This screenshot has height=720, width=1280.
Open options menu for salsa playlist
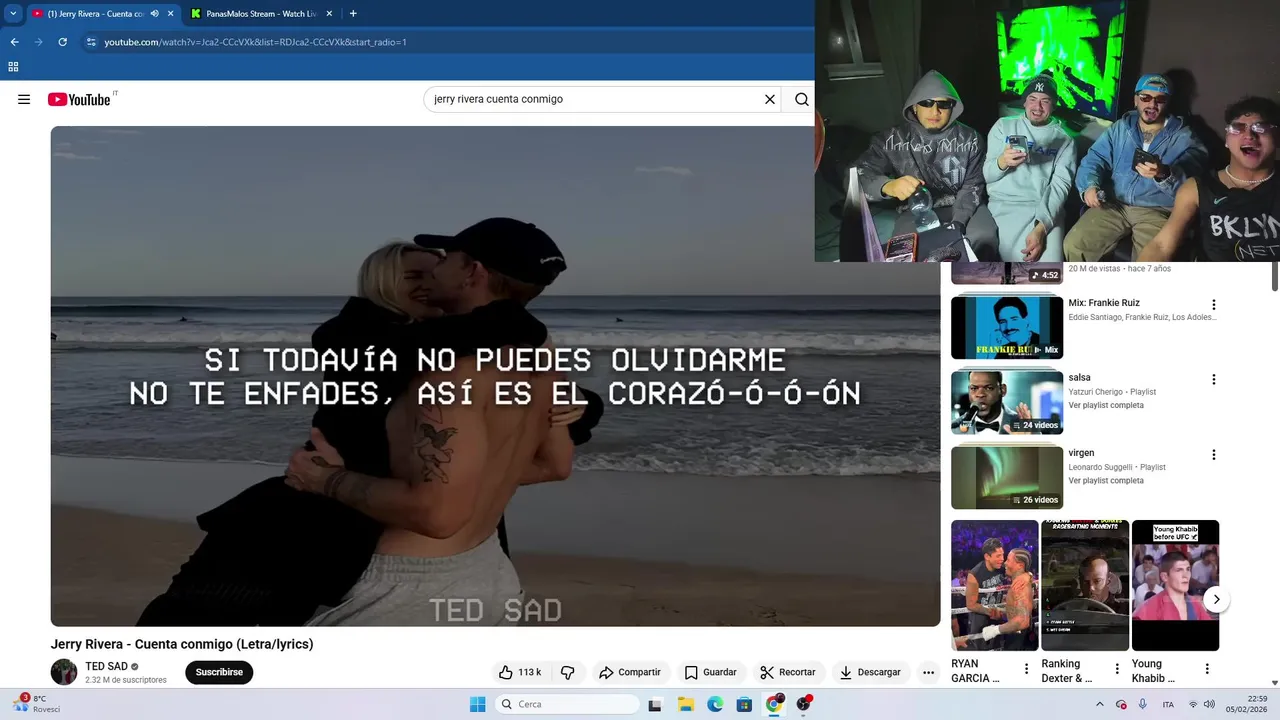[x=1214, y=380]
